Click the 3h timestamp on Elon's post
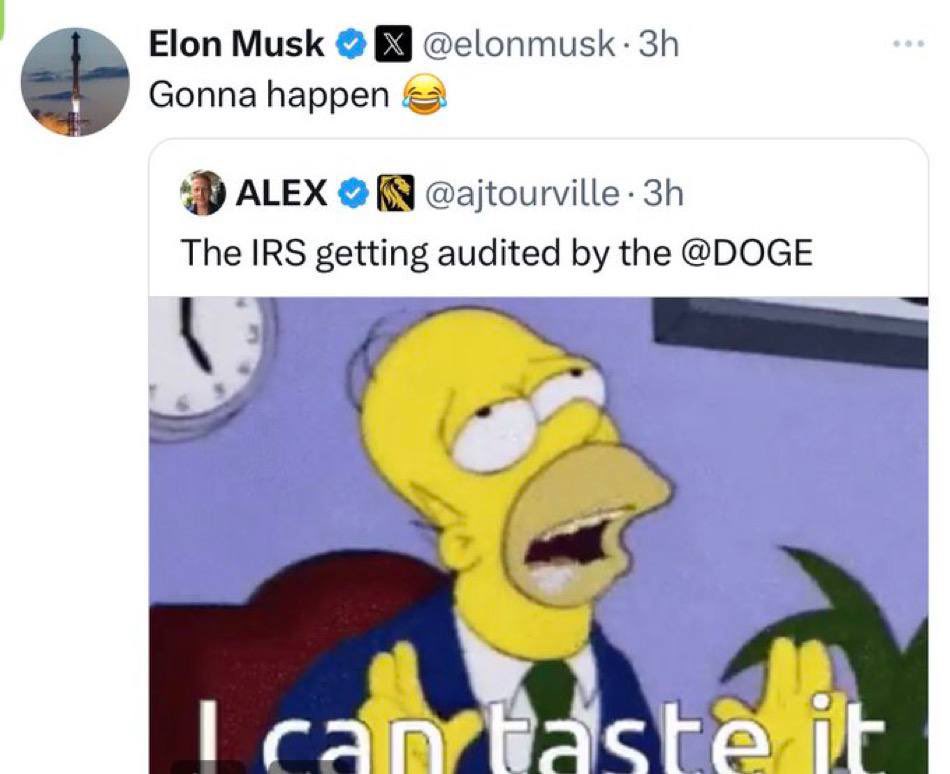 tap(659, 44)
